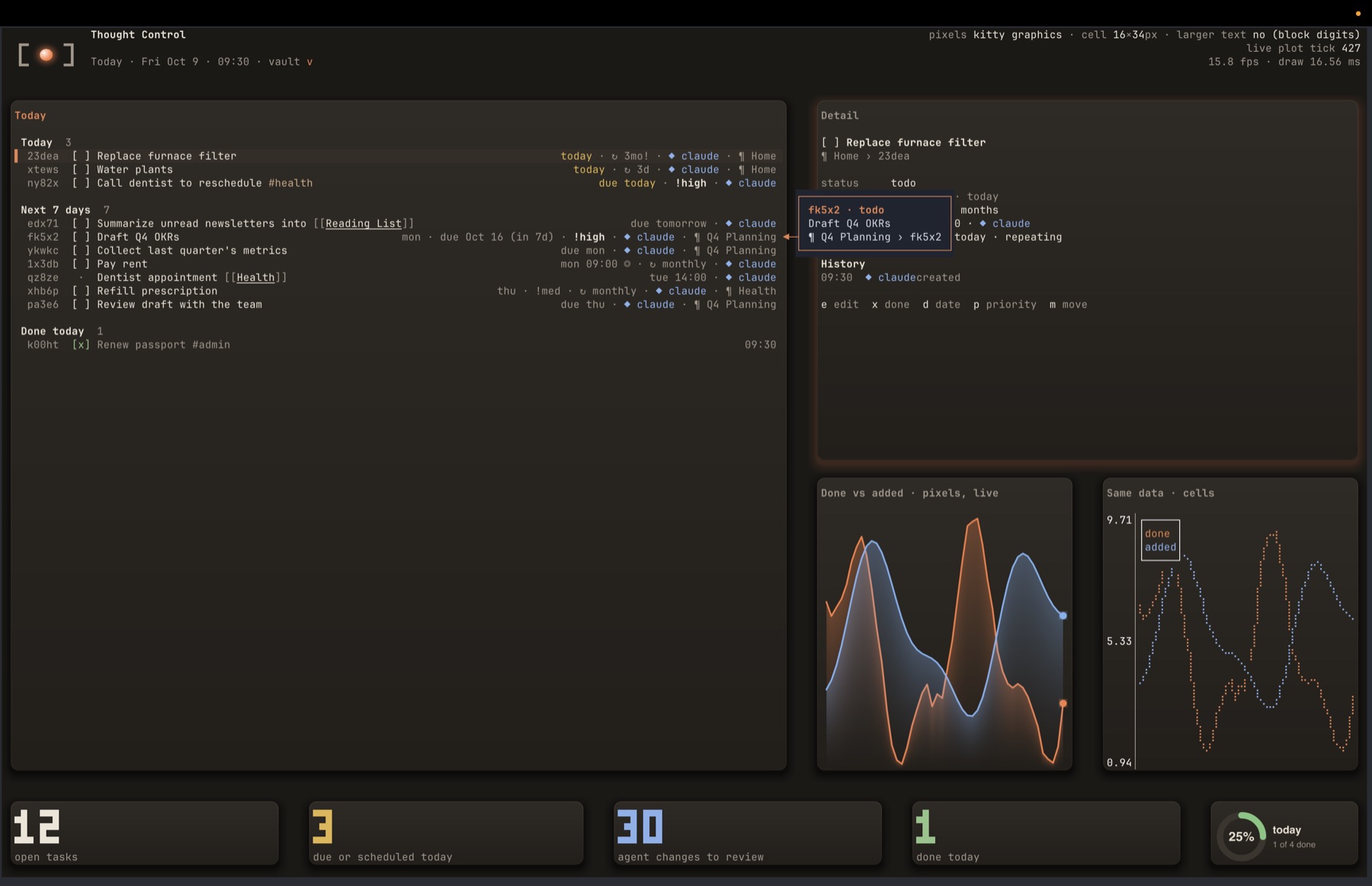
Task: Open the 12 open tasks card
Action: pyautogui.click(x=145, y=833)
